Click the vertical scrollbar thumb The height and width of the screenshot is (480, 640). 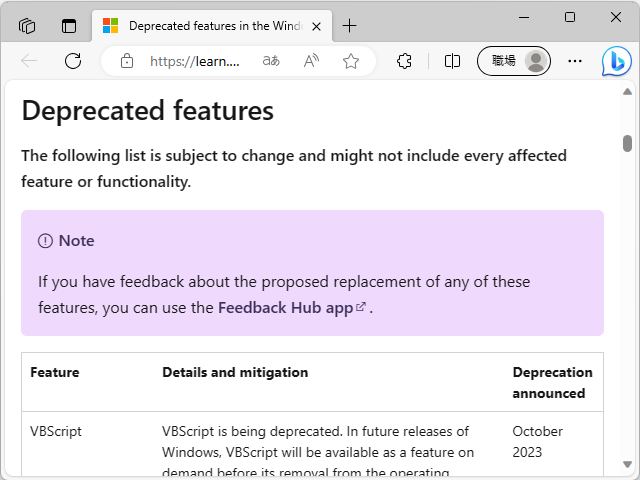click(x=628, y=143)
